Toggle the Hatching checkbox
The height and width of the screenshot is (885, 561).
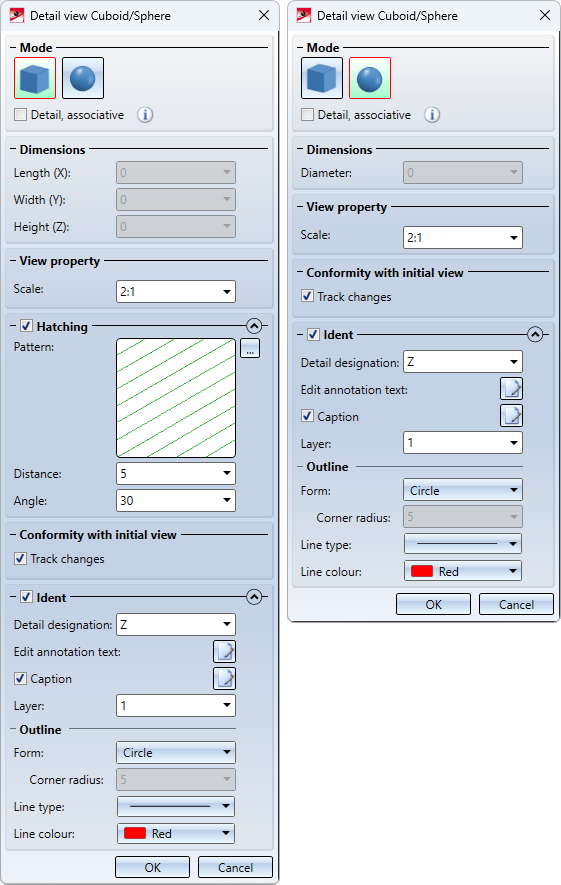coord(27,326)
